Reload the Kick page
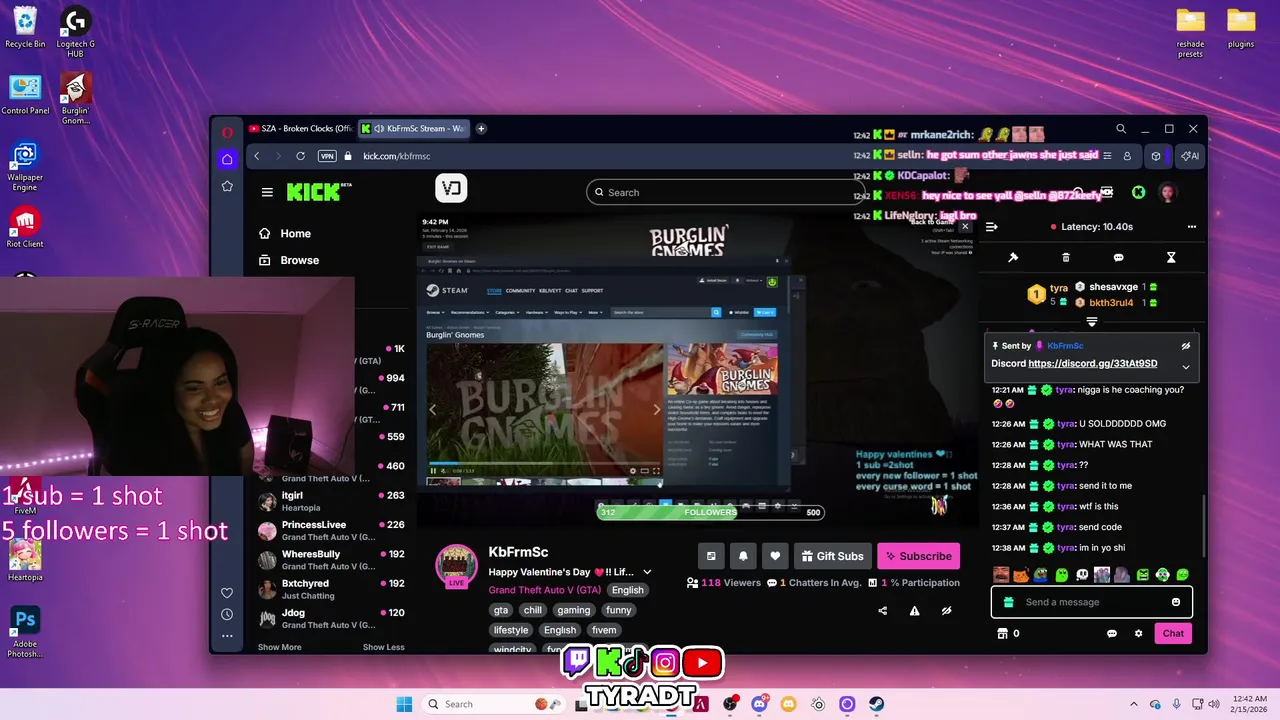This screenshot has width=1280, height=720. [300, 156]
